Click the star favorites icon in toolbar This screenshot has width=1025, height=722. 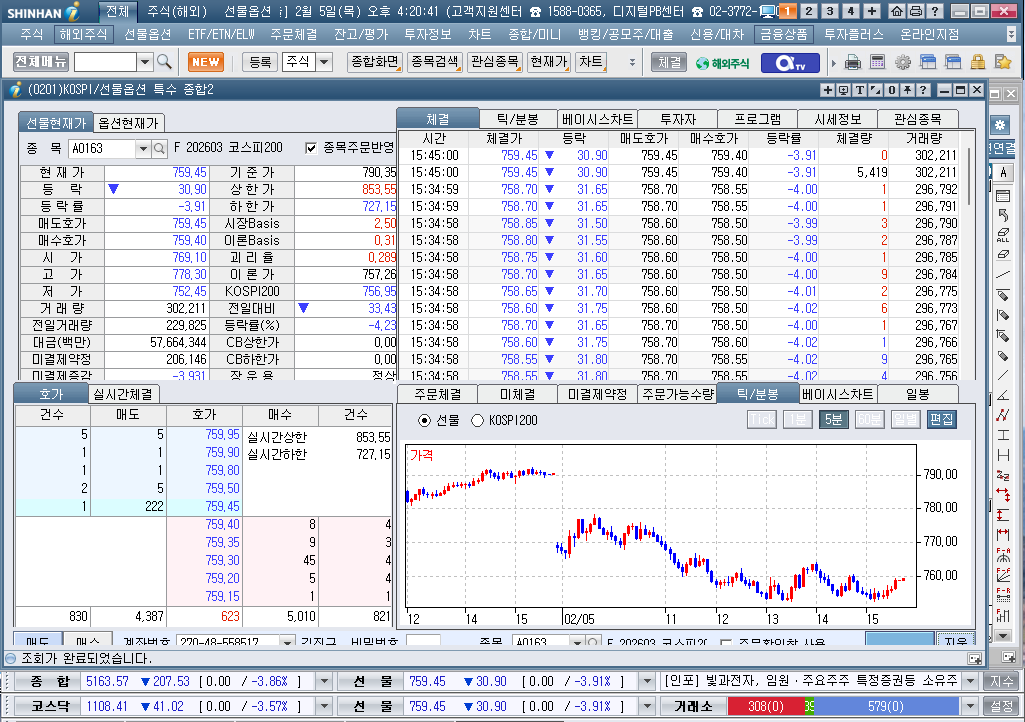[x=1003, y=62]
